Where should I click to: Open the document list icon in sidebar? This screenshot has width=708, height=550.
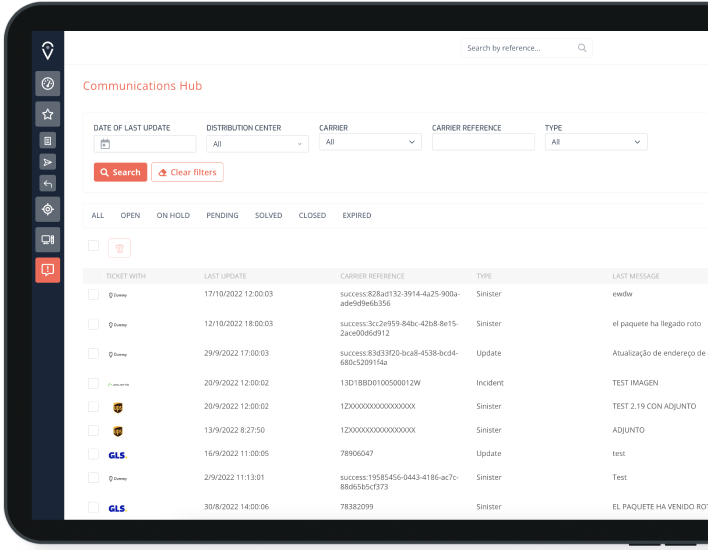point(47,141)
